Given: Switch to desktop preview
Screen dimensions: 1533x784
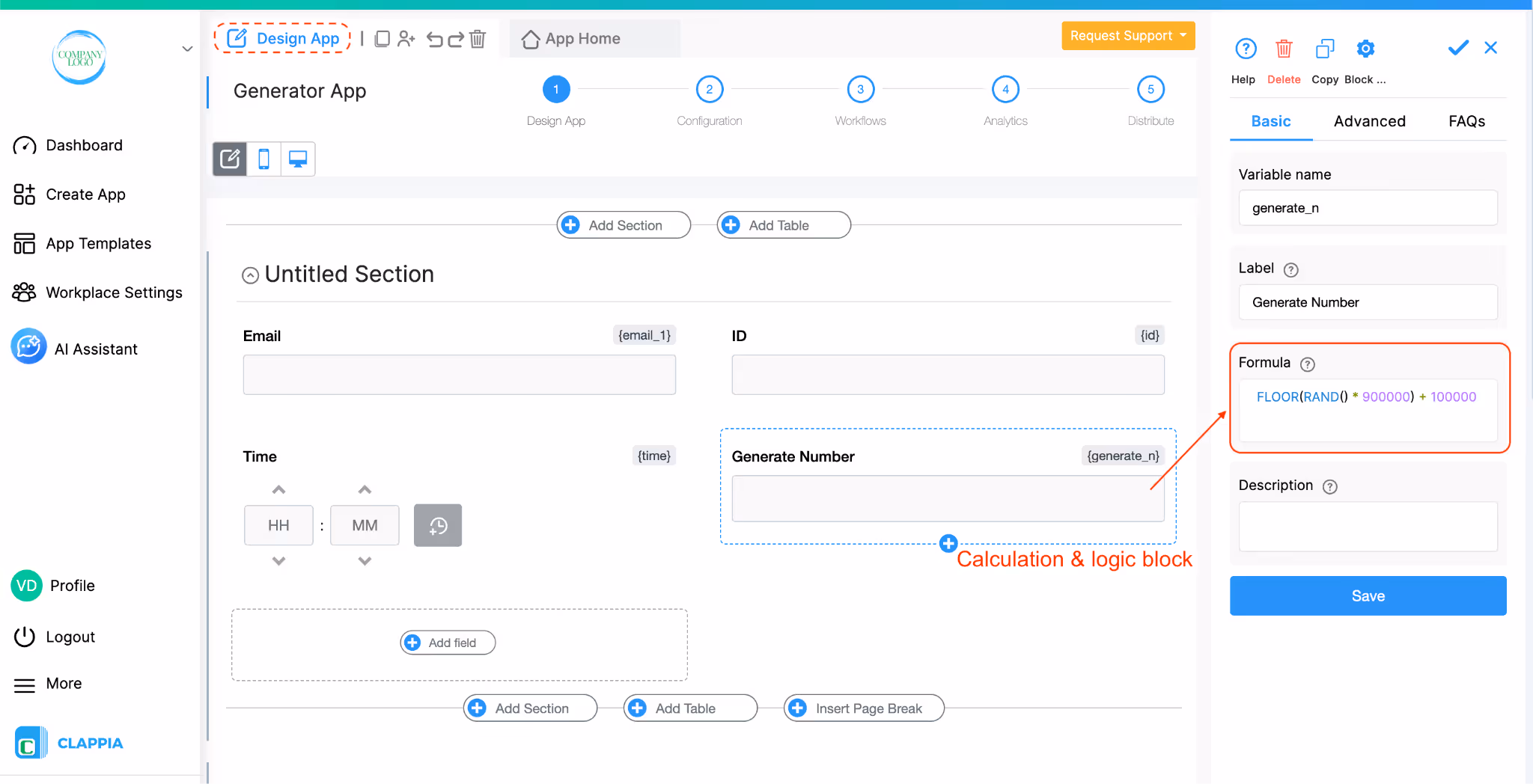Looking at the screenshot, I should click(x=298, y=159).
